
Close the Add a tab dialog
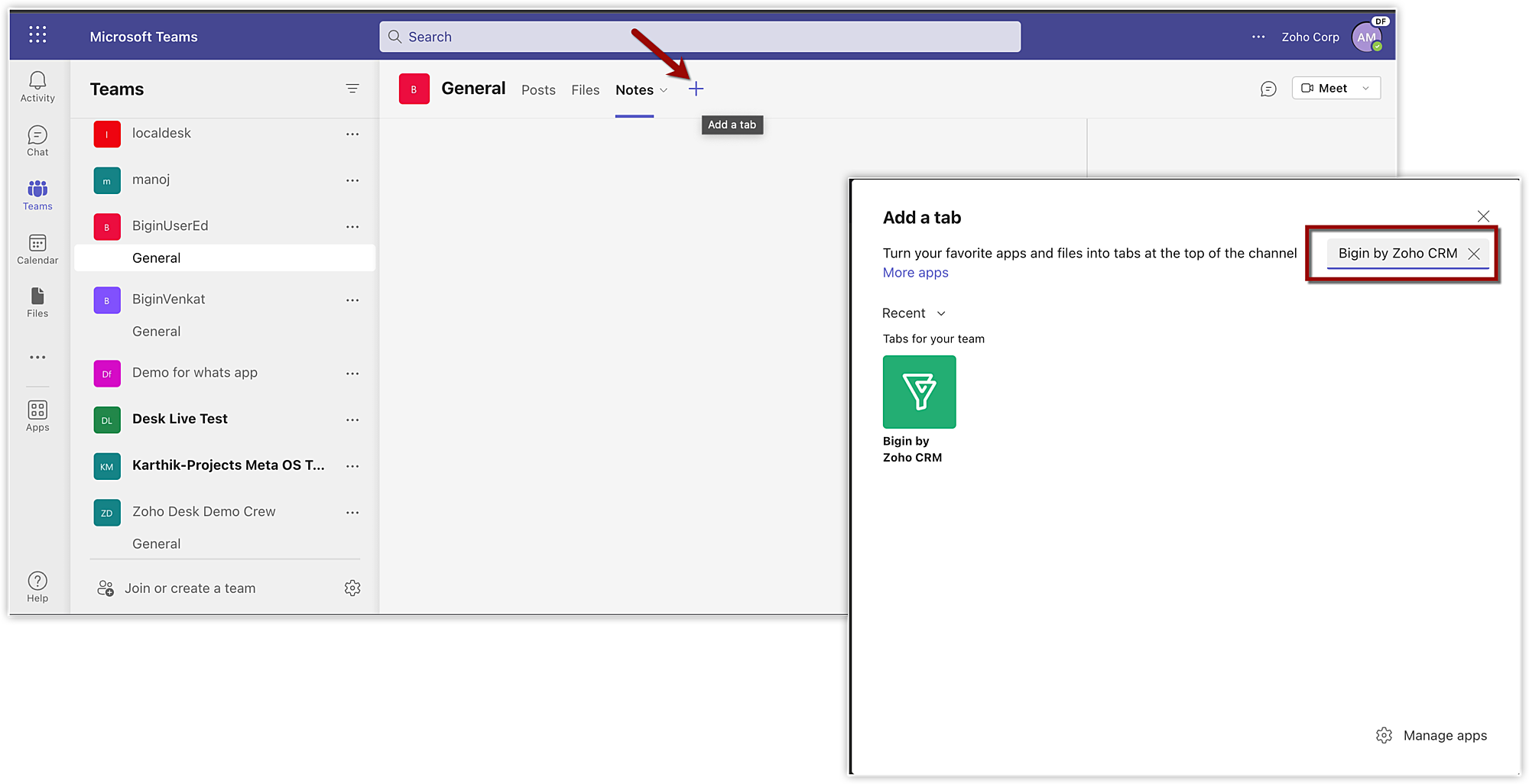pyautogui.click(x=1483, y=216)
